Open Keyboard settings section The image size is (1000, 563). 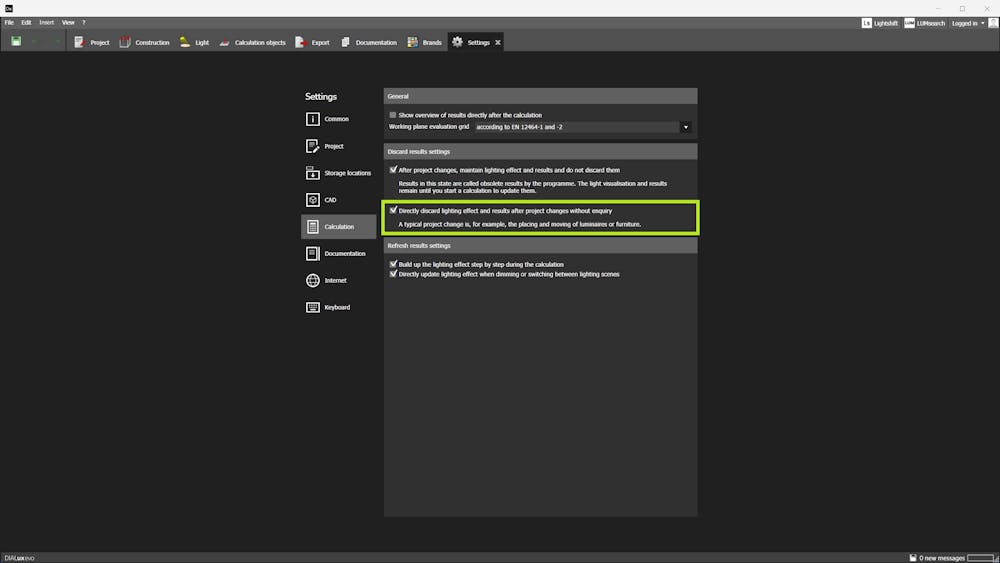pos(339,307)
